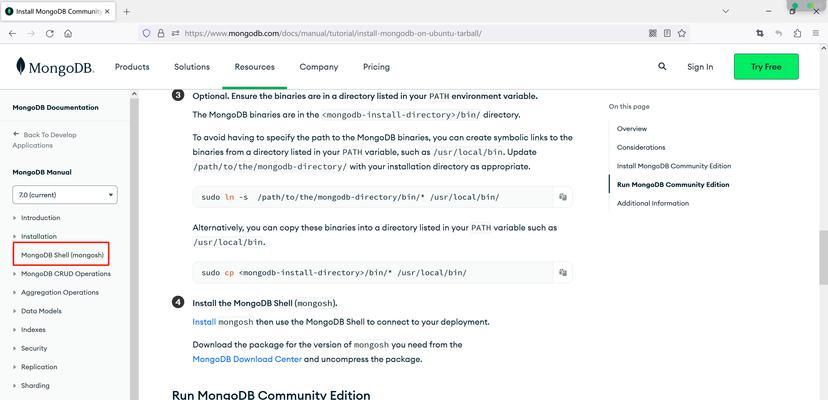Open the extensions puzzle icon
The height and width of the screenshot is (400, 828).
coord(797,33)
